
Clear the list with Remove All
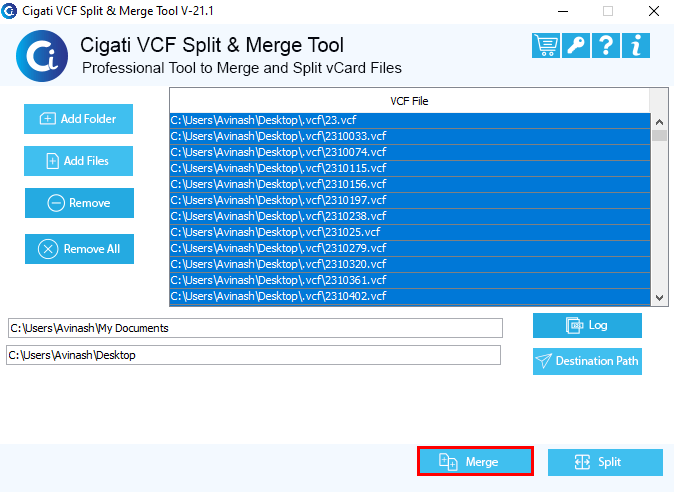[79, 249]
